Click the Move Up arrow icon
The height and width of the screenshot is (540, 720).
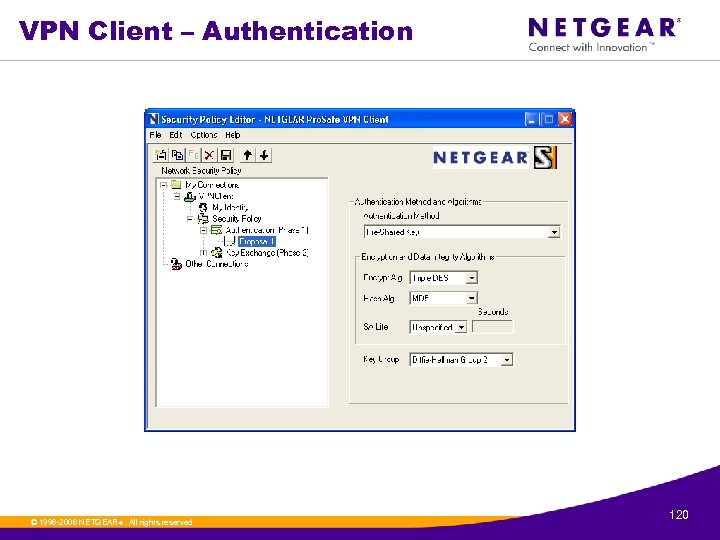click(247, 155)
